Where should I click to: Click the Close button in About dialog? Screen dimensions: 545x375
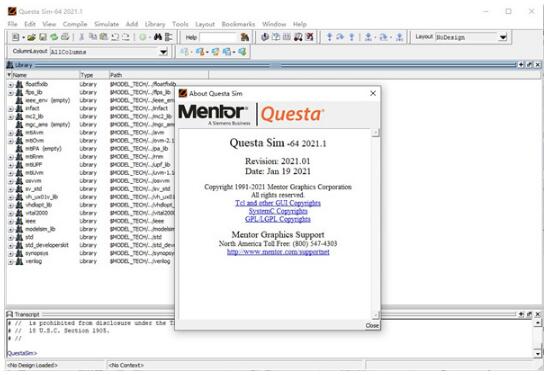click(x=372, y=326)
